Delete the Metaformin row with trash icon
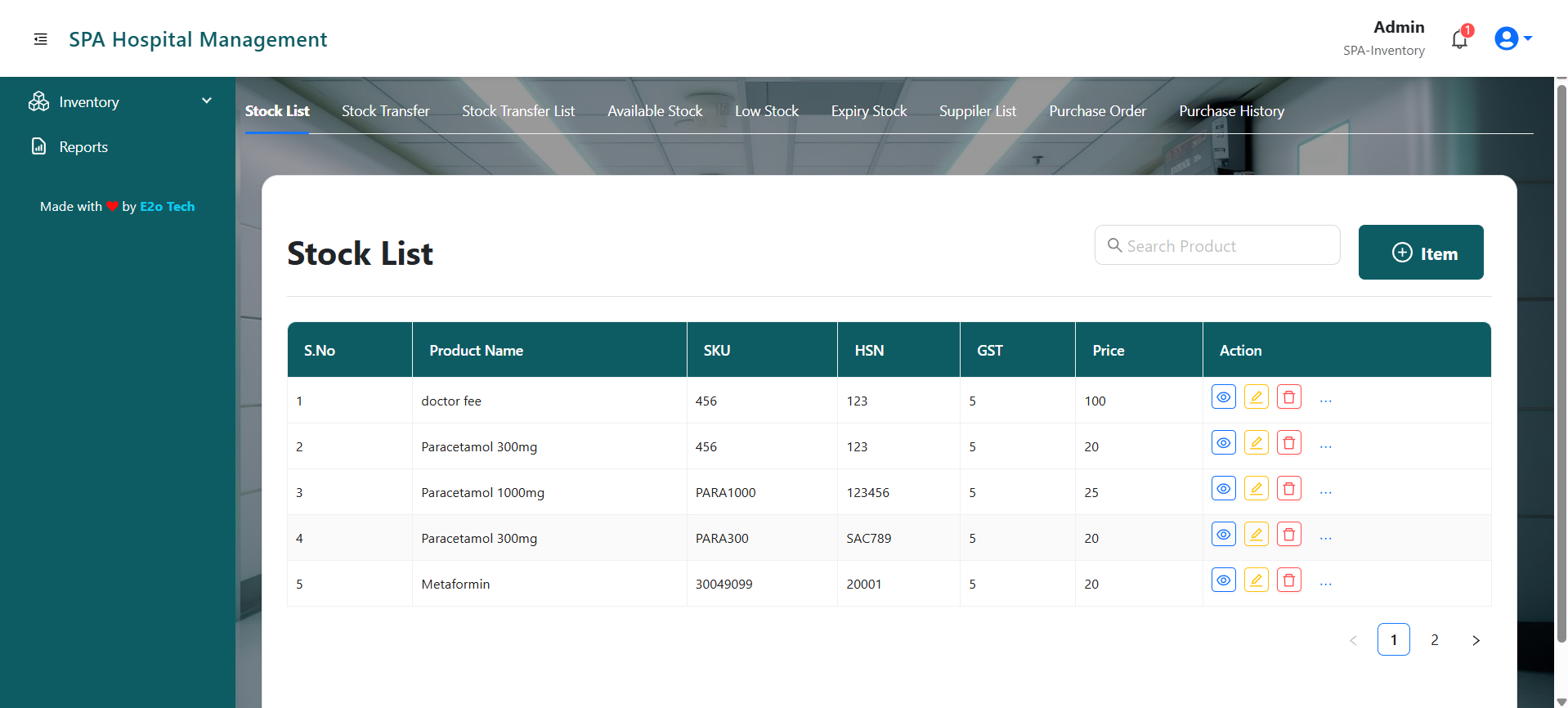Viewport: 1568px width, 708px height. coord(1288,580)
